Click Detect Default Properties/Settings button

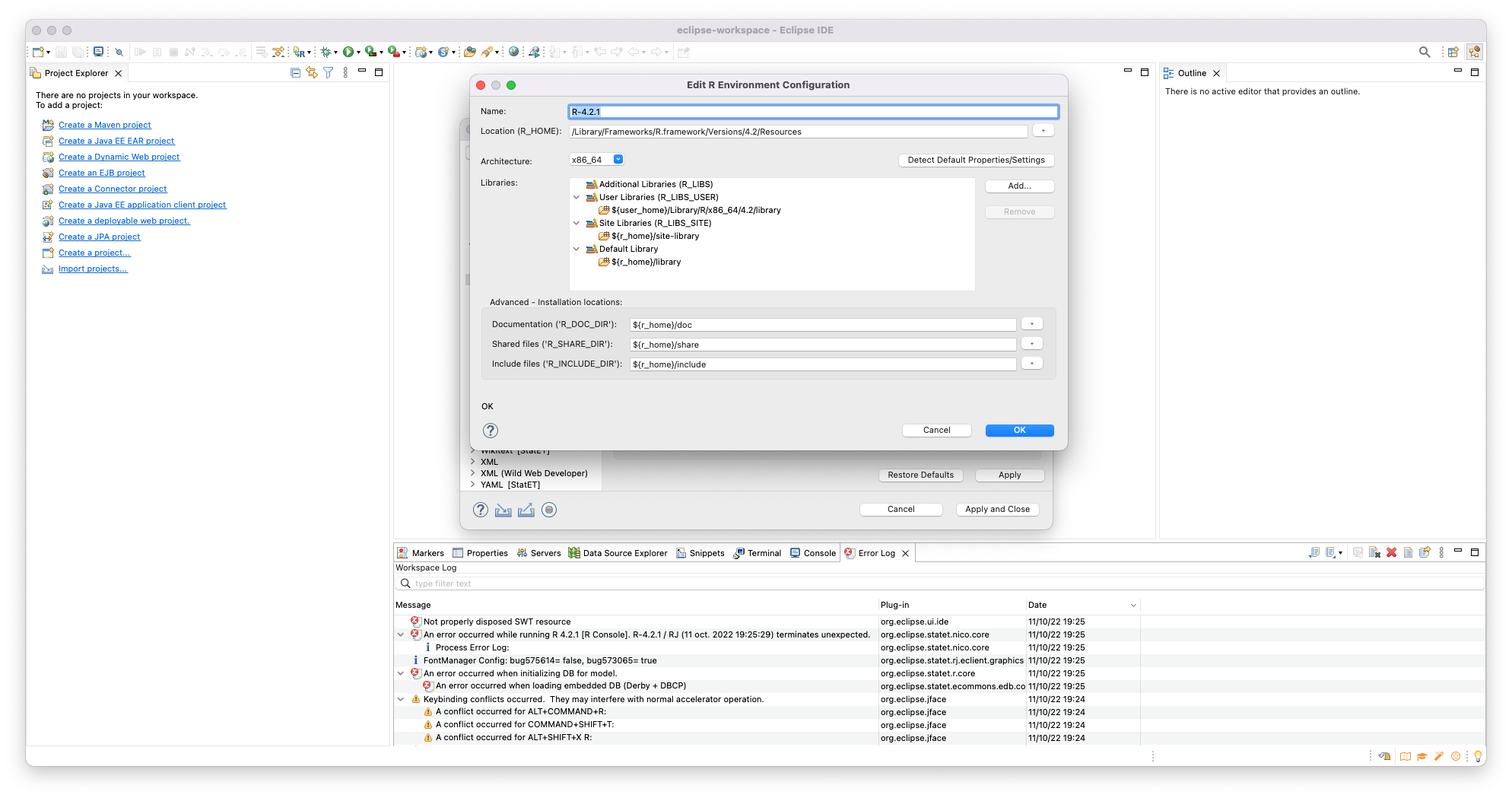[x=976, y=160]
